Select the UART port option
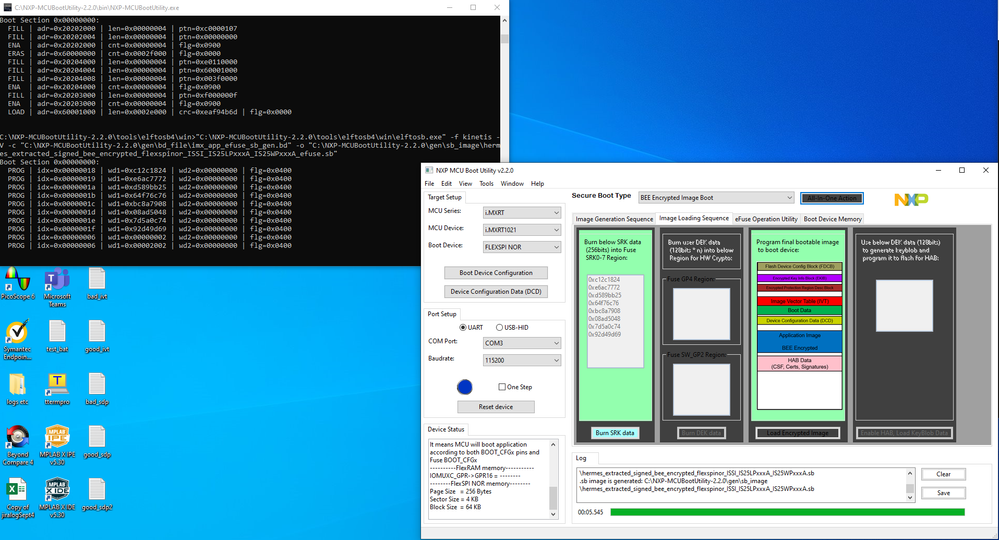 tap(471, 327)
